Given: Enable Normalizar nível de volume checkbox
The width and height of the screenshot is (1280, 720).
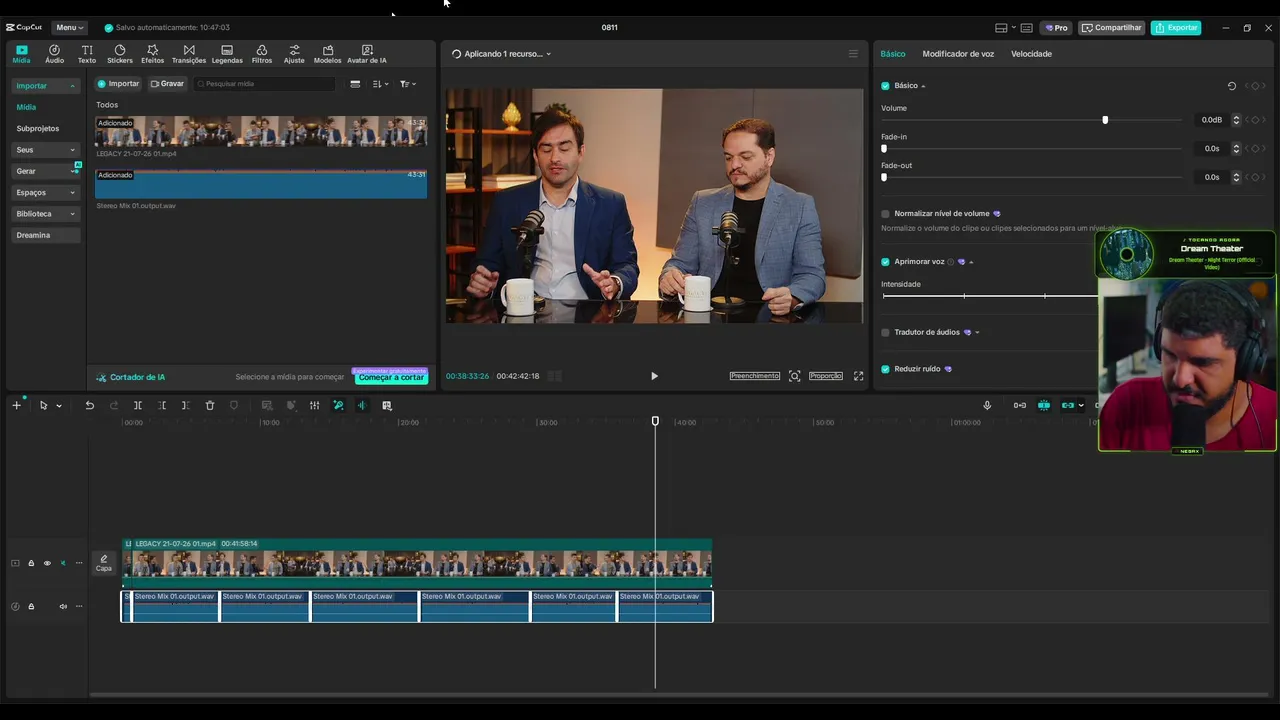Looking at the screenshot, I should point(885,214).
